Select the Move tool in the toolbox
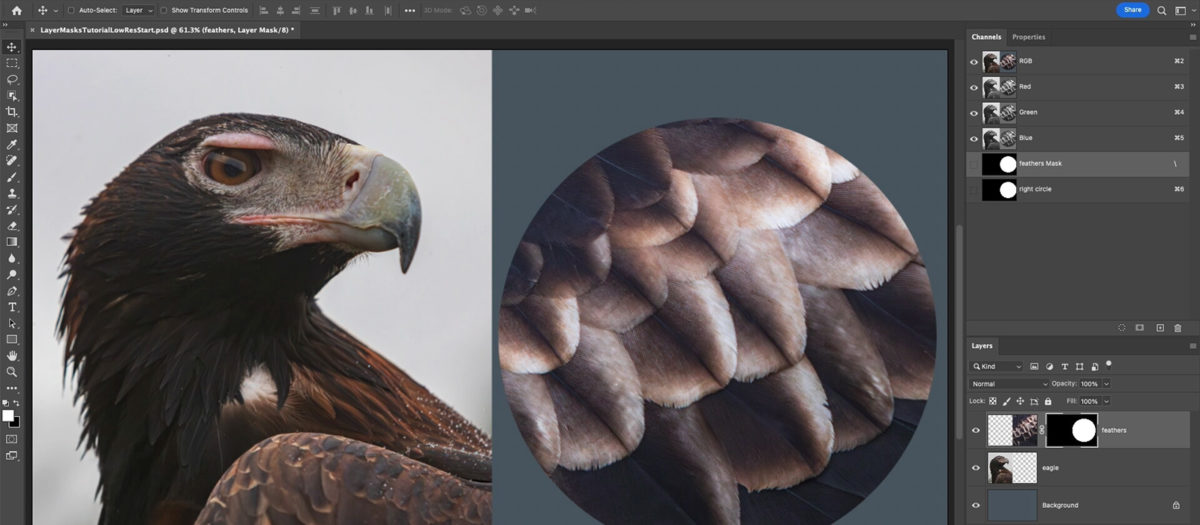This screenshot has height=525, width=1200. tap(12, 46)
